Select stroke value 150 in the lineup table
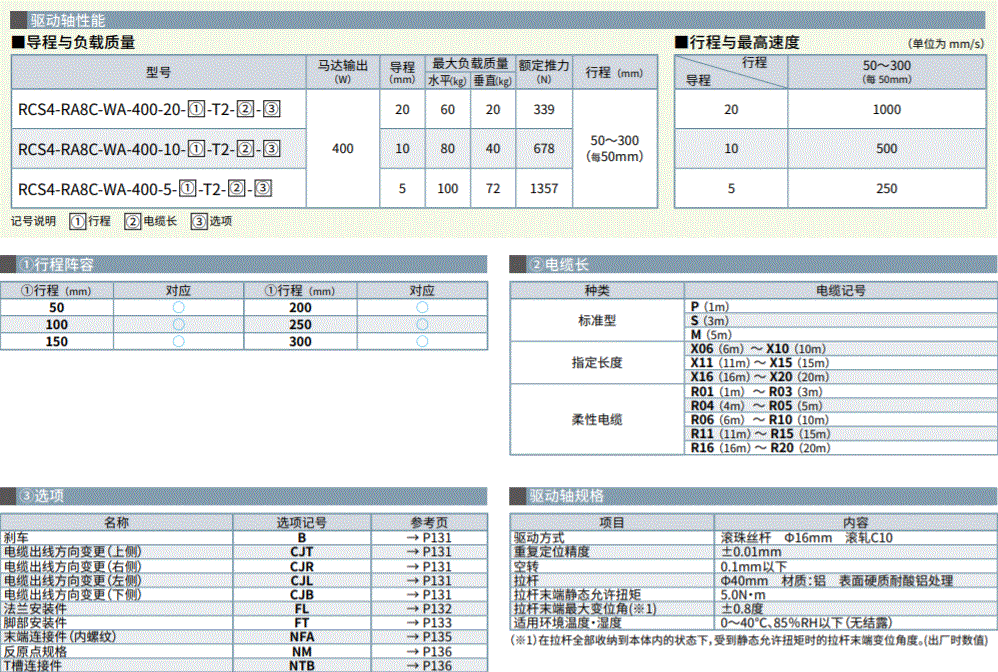 point(57,342)
